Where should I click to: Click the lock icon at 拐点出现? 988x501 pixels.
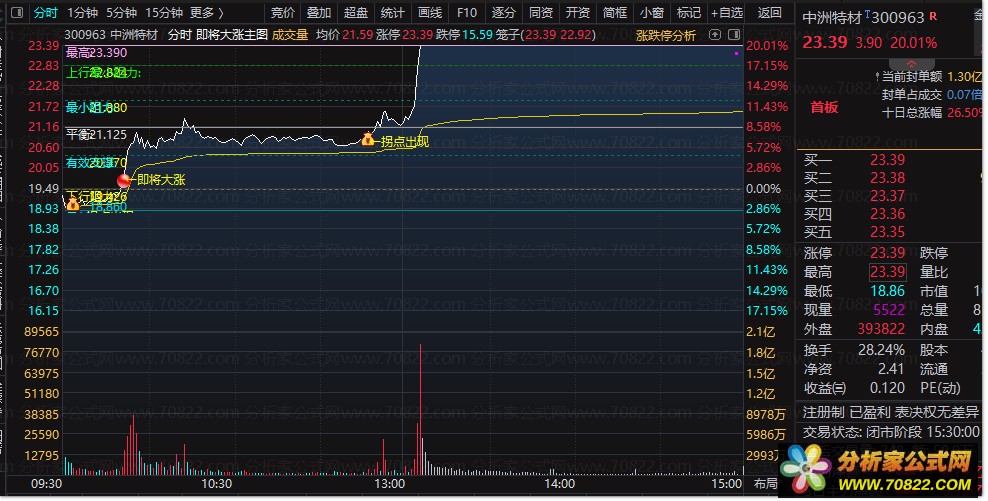[367, 139]
